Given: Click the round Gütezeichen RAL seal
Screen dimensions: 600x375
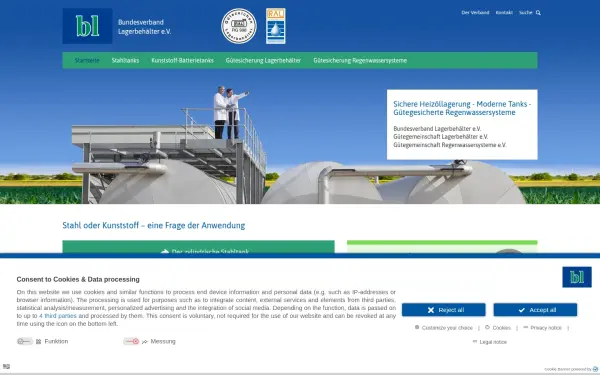Looking at the screenshot, I should tap(239, 26).
